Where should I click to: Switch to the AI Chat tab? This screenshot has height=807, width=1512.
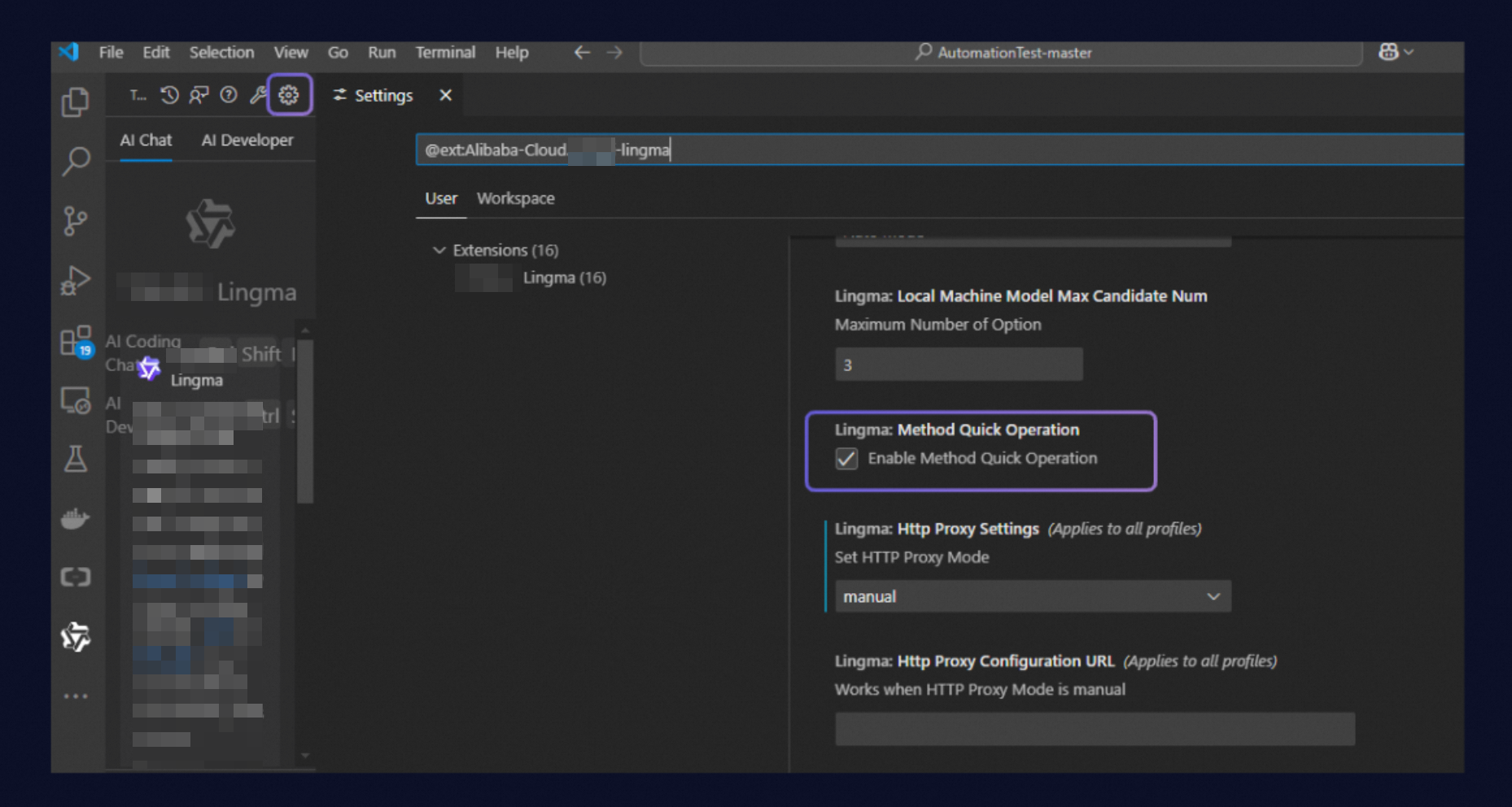[x=146, y=141]
